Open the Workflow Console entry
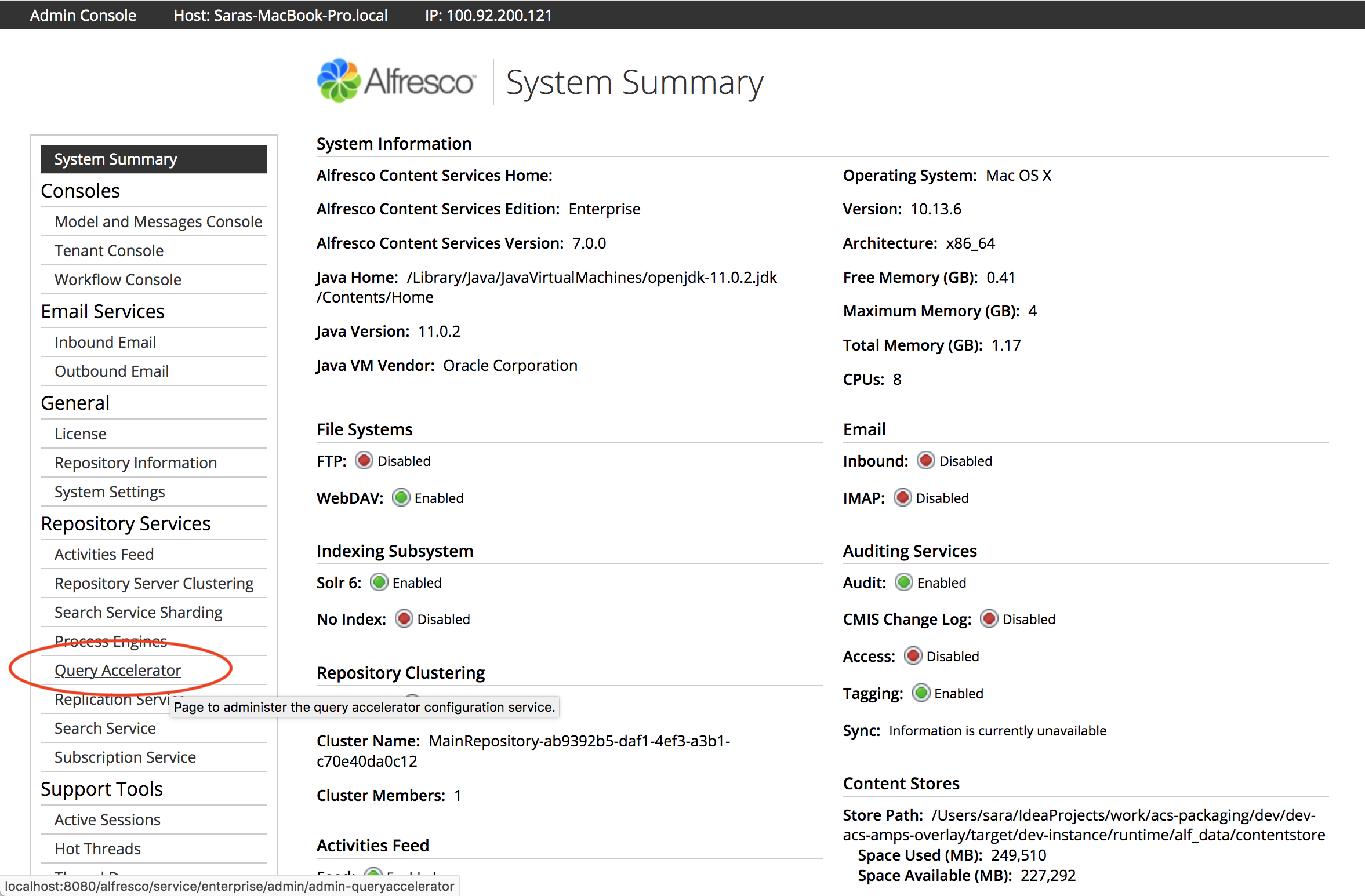The width and height of the screenshot is (1365, 896). 117,279
